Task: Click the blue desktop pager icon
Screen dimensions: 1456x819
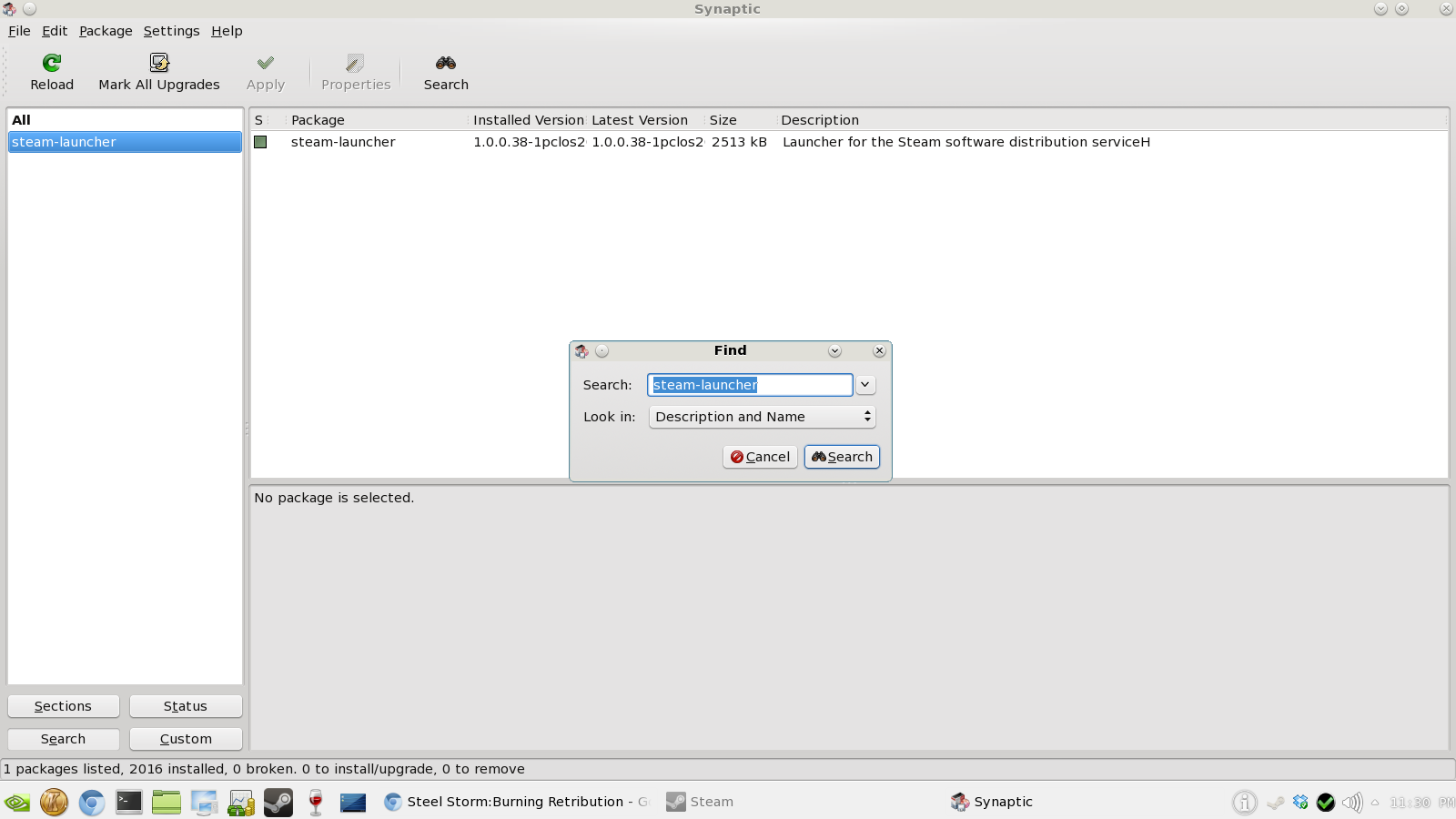Action: (x=353, y=802)
